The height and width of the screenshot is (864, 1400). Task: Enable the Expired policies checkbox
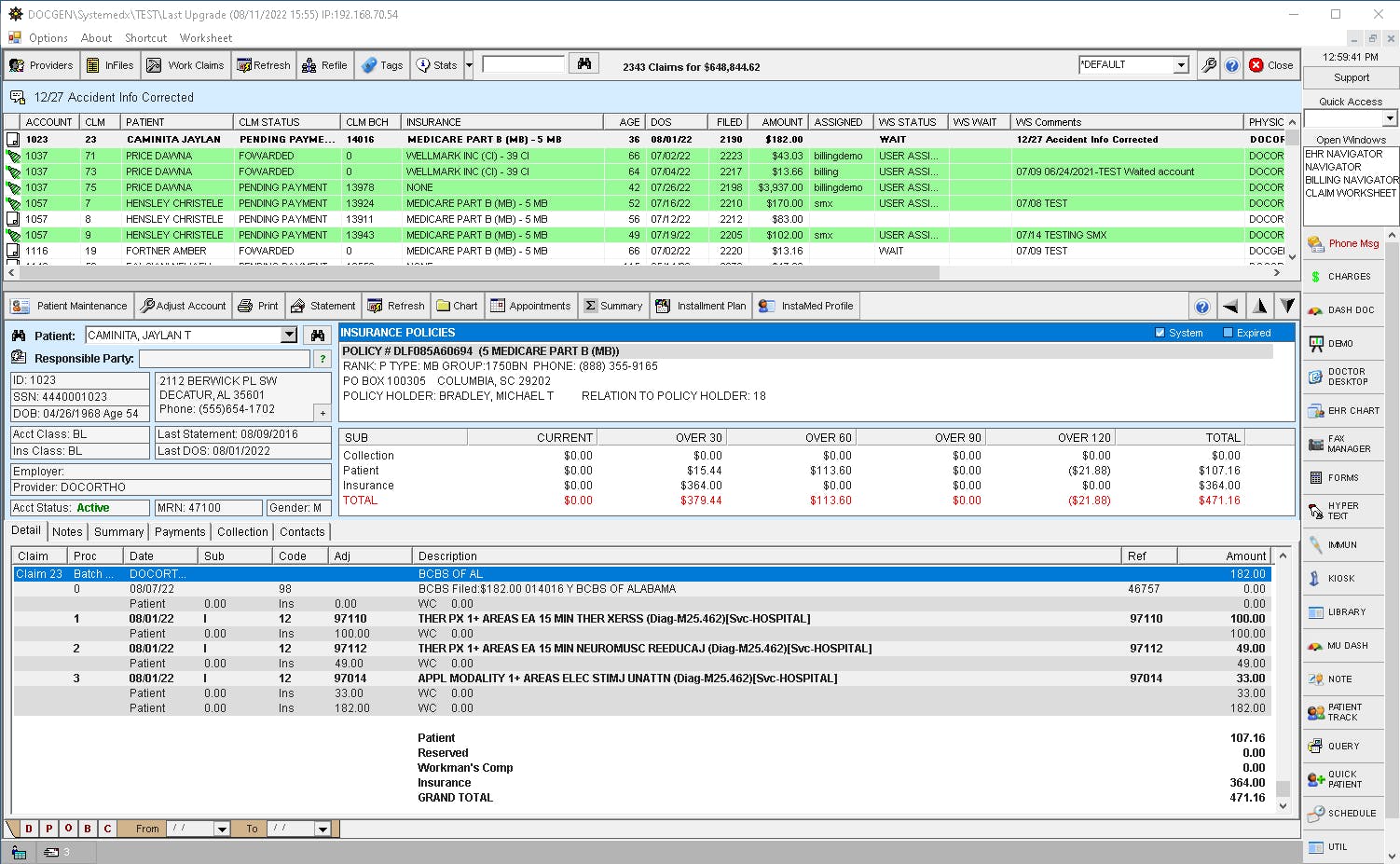(1228, 333)
